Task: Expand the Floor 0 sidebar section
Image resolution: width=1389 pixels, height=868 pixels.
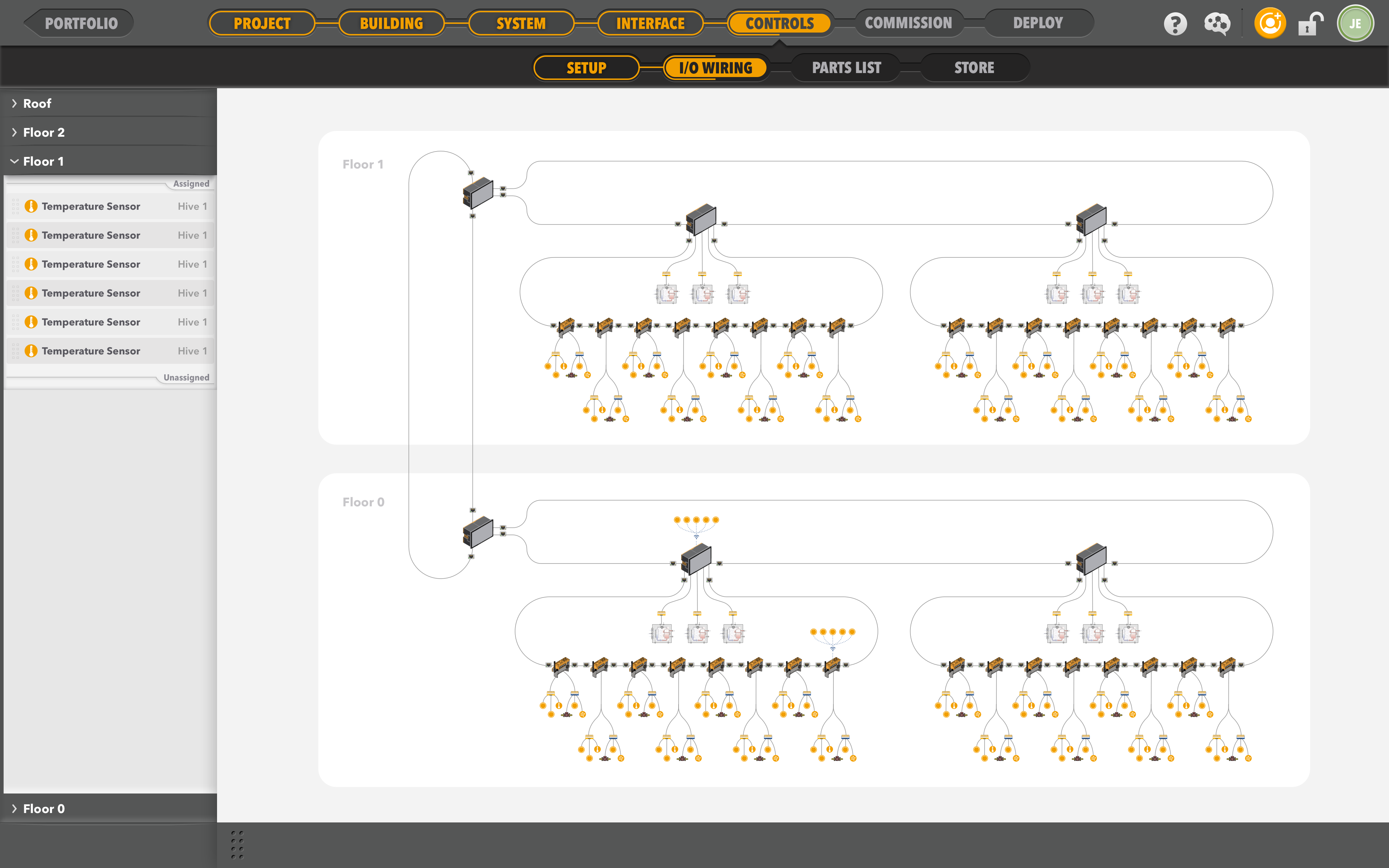Action: [x=44, y=808]
